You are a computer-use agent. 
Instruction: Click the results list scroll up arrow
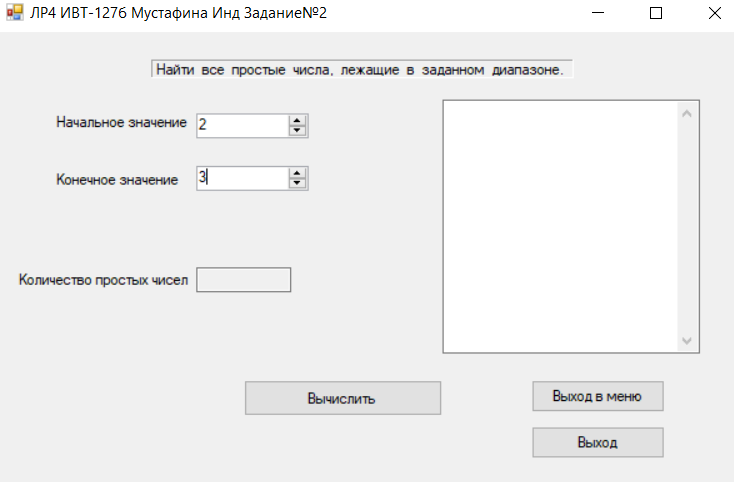tap(687, 114)
